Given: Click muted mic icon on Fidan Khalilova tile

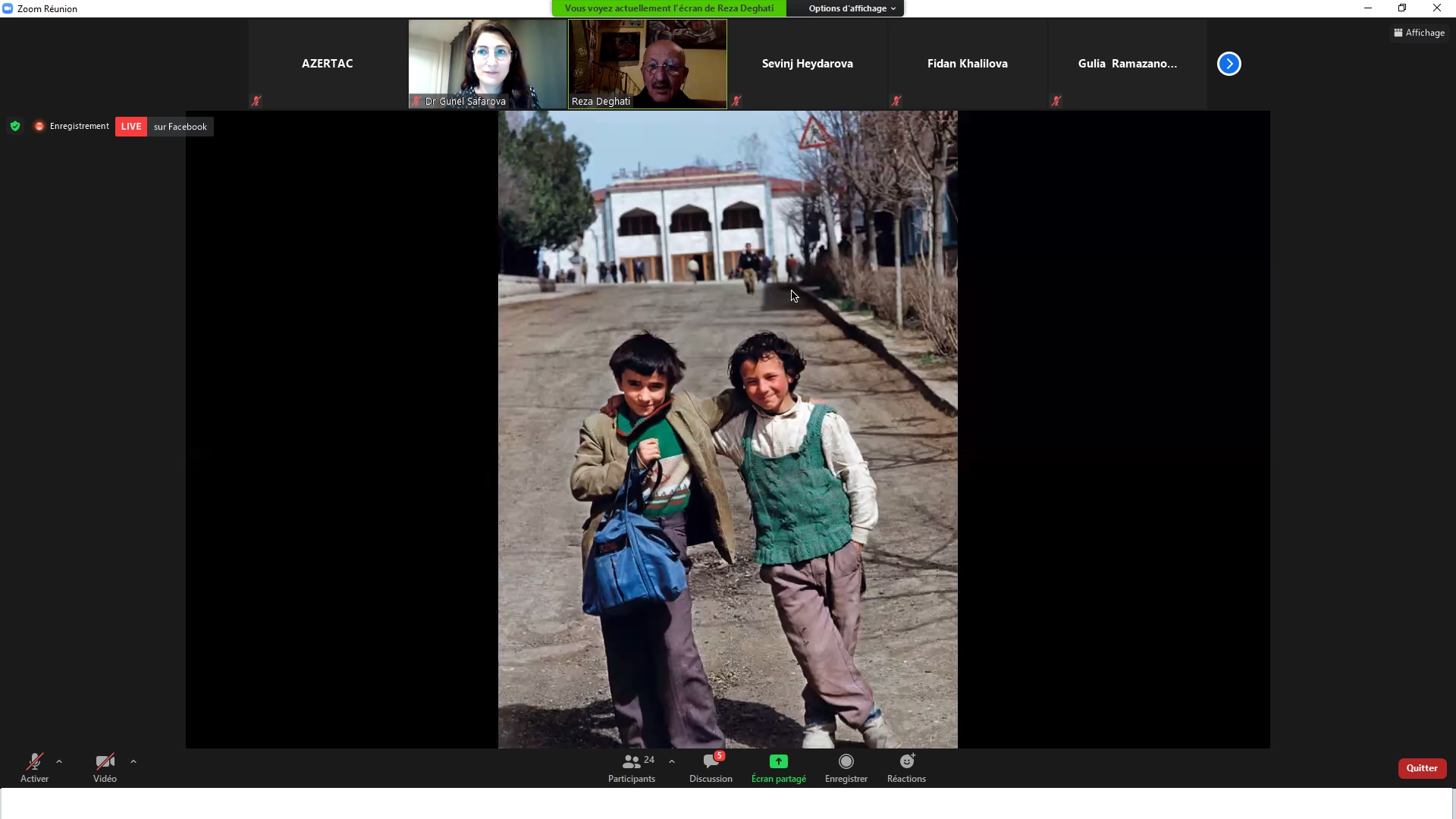Looking at the screenshot, I should point(896,101).
